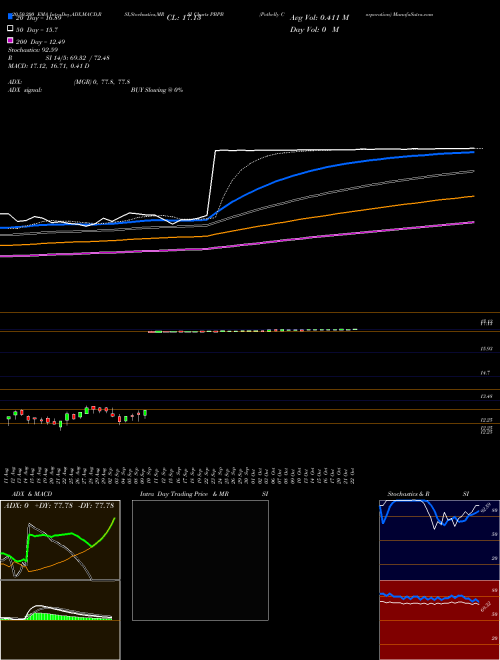Click the red RSI chart panel

(x=439, y=620)
